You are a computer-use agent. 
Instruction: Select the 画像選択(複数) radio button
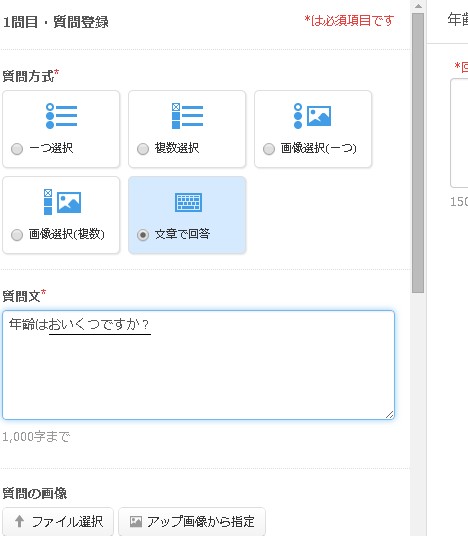[17, 235]
